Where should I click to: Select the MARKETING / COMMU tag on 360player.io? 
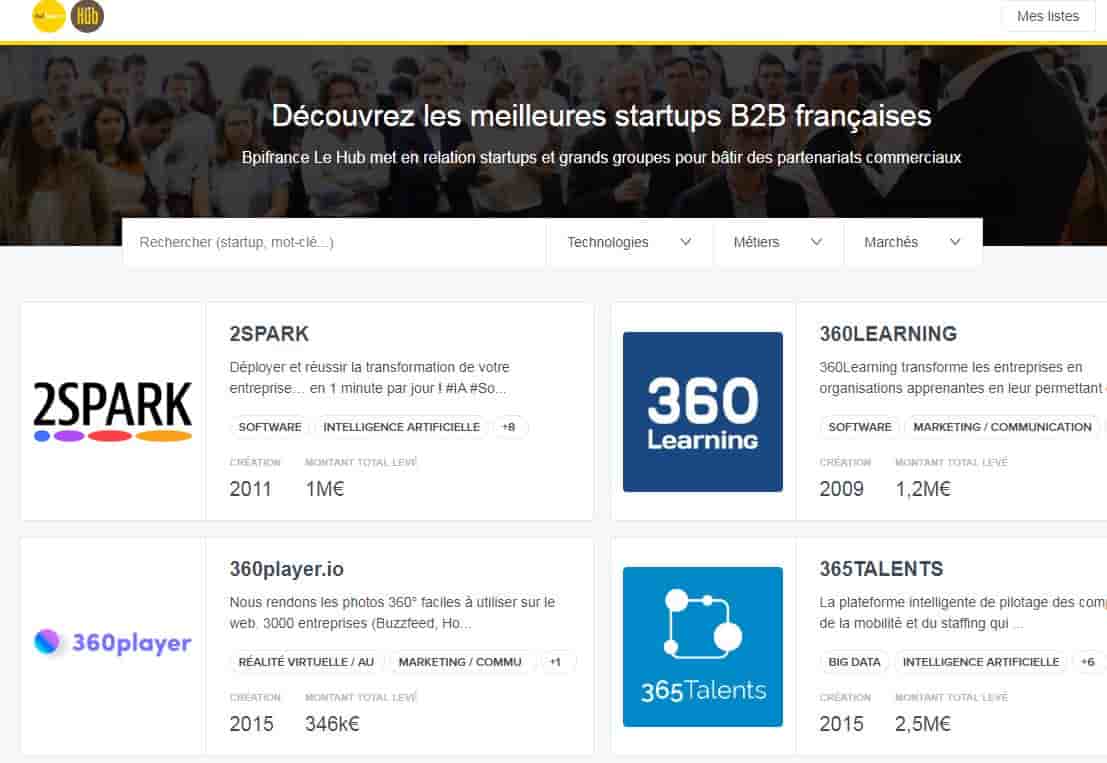click(460, 662)
